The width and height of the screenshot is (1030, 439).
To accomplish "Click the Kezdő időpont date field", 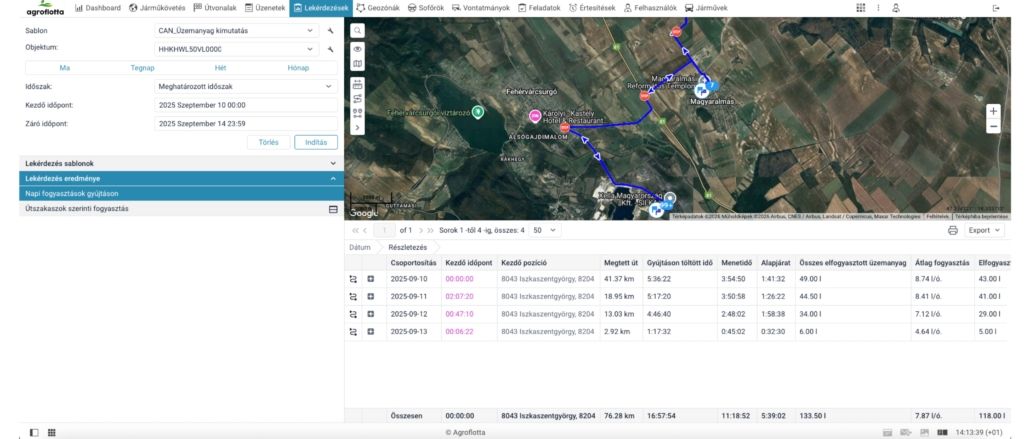I will 245,105.
